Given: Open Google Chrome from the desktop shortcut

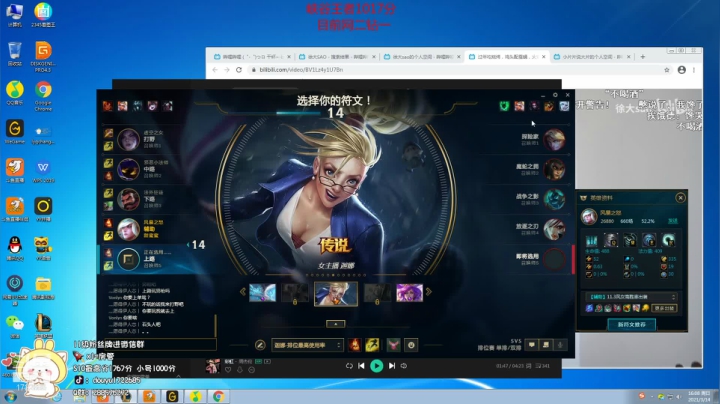Looking at the screenshot, I should [43, 95].
